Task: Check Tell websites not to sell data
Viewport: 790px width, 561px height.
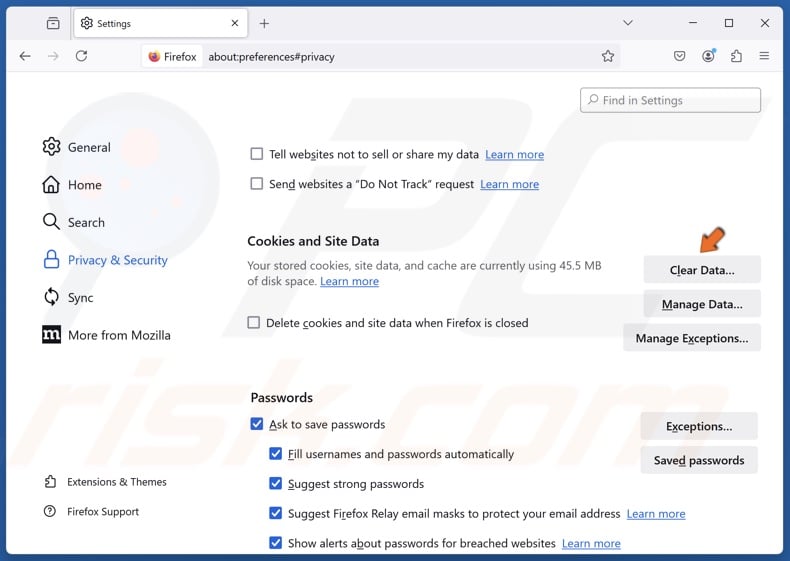Action: [x=257, y=154]
